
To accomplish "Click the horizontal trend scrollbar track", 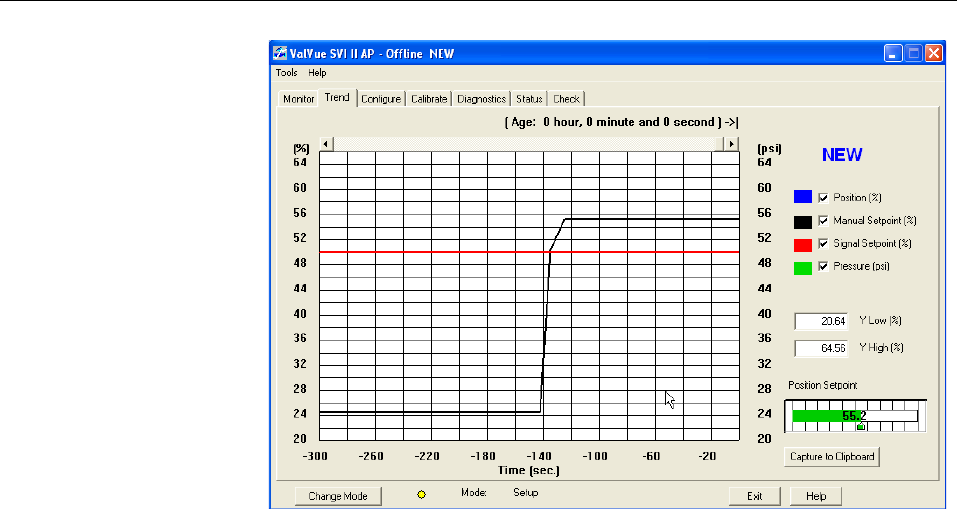I will tap(528, 144).
